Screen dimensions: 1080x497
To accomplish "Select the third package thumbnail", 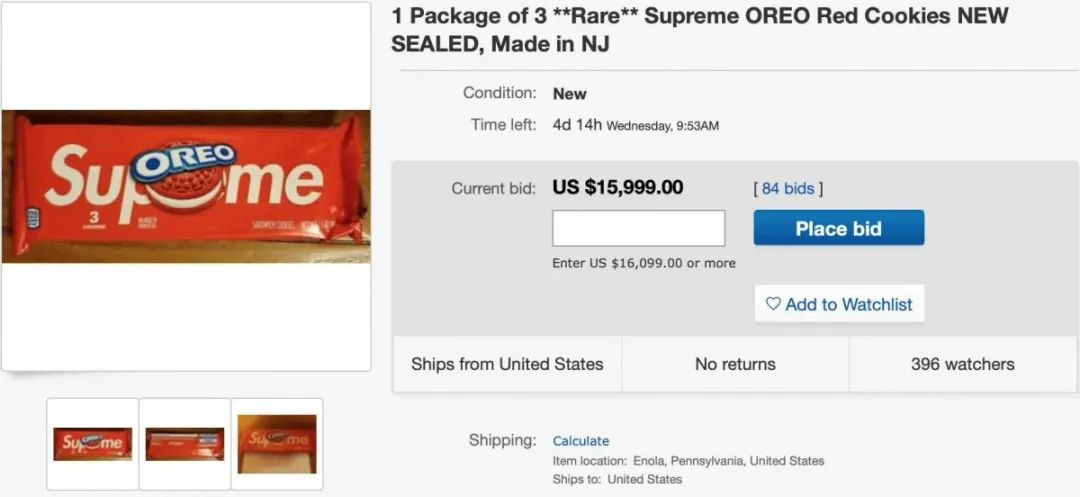I will point(277,443).
